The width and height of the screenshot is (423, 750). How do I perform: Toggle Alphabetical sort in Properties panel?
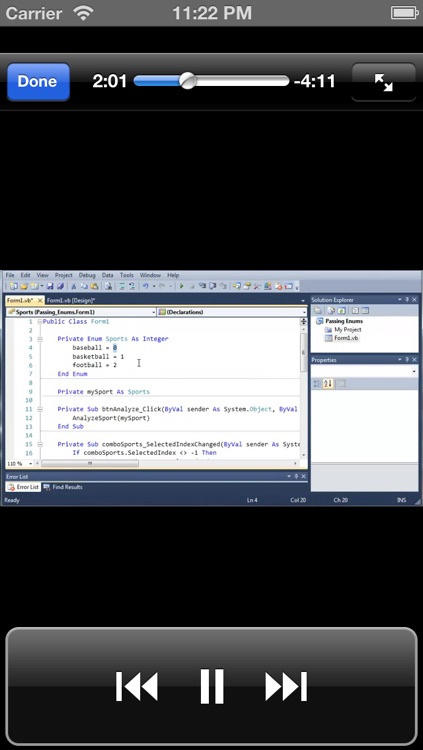(328, 384)
